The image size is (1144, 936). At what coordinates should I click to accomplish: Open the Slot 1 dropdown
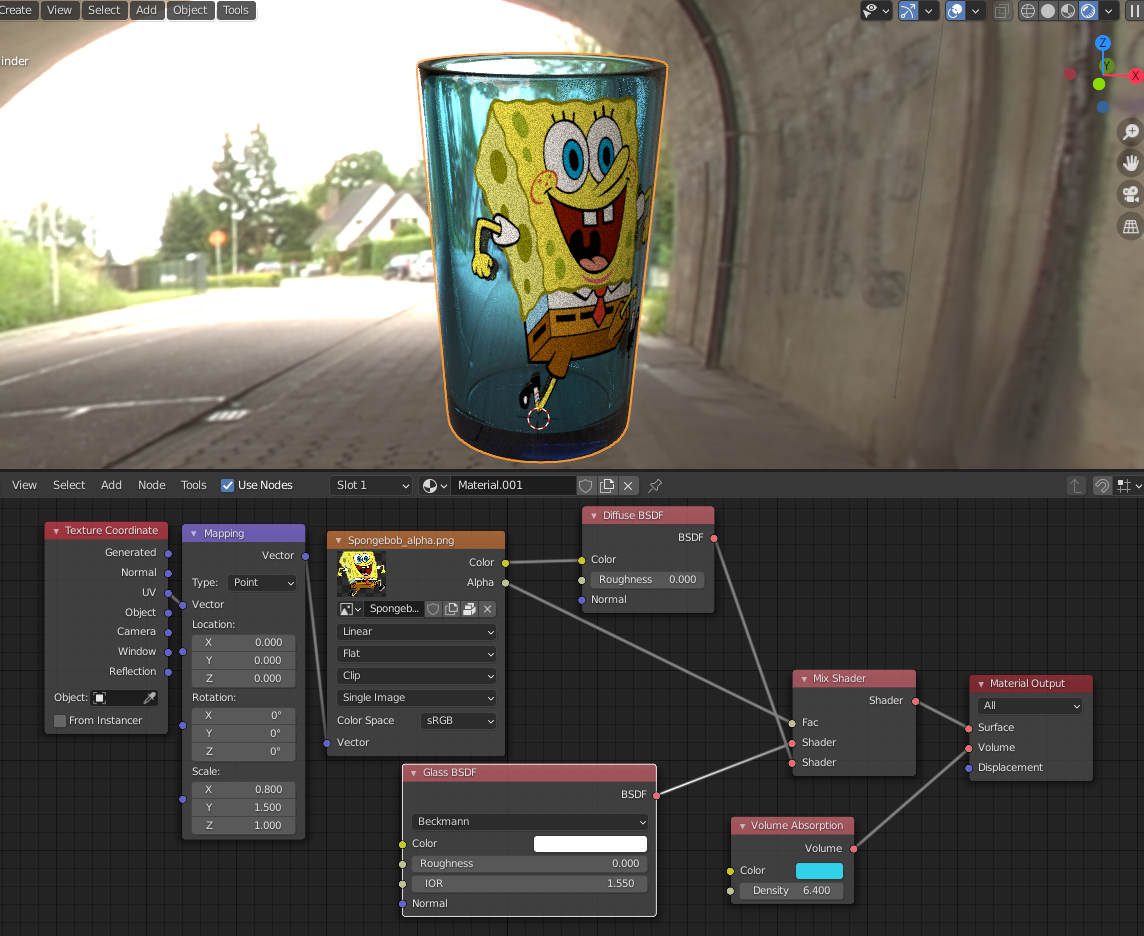point(371,485)
